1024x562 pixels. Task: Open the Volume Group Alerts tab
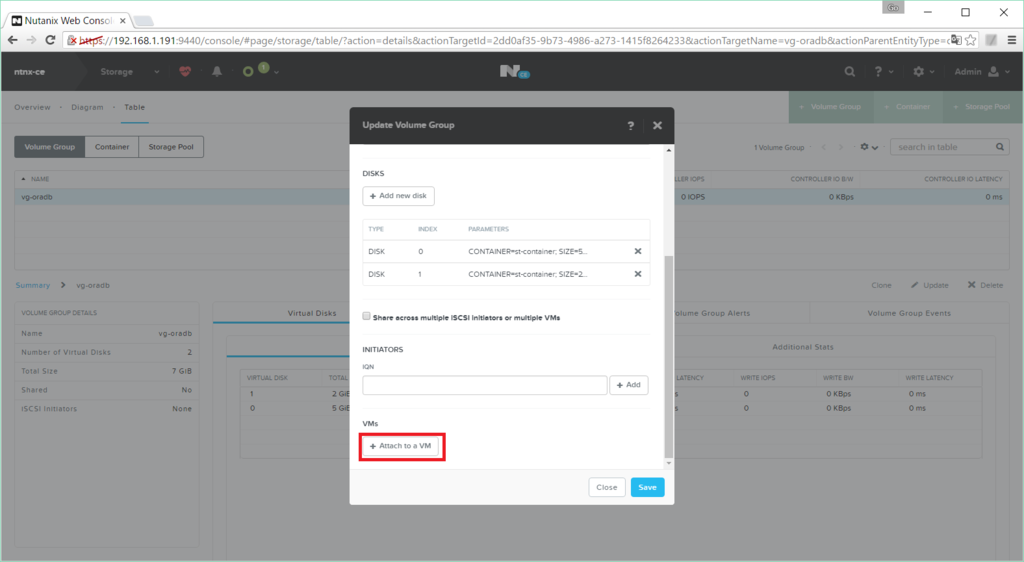pos(711,313)
